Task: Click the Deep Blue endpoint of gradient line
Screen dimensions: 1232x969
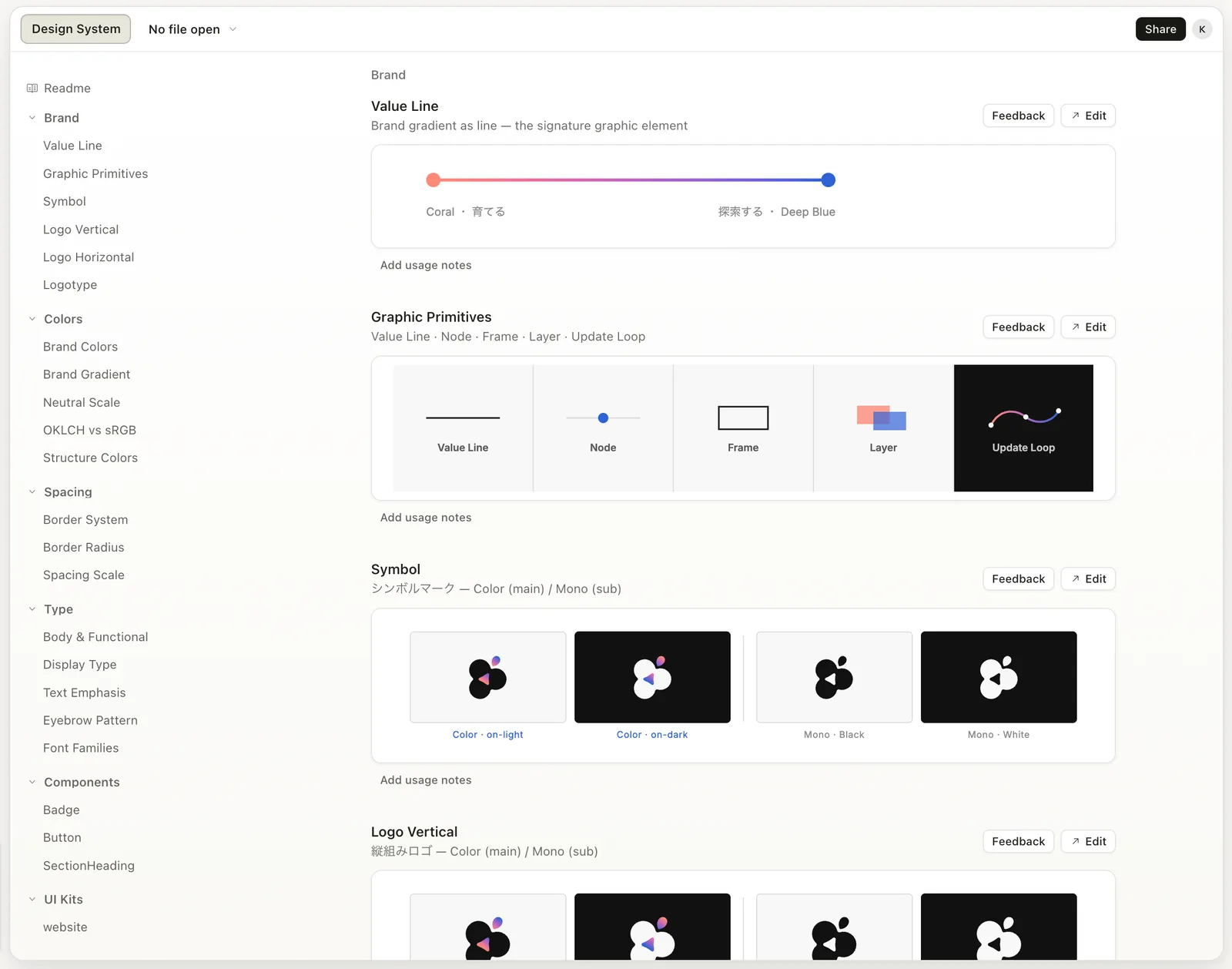Action: [829, 180]
